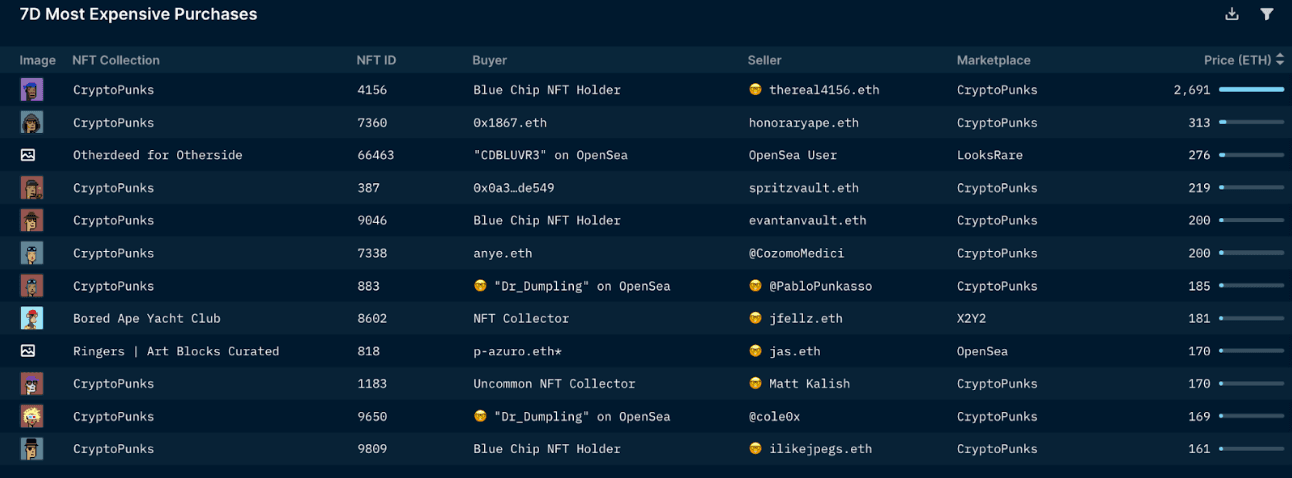Screen dimensions: 1292x478
Task: Click the Seller column header
Action: point(765,60)
